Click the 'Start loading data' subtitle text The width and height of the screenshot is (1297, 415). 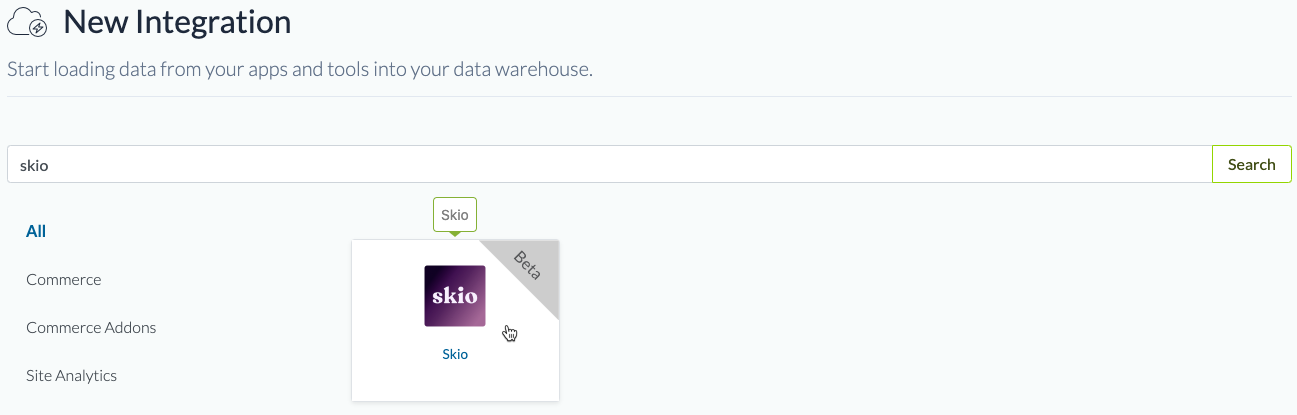pyautogui.click(x=300, y=70)
